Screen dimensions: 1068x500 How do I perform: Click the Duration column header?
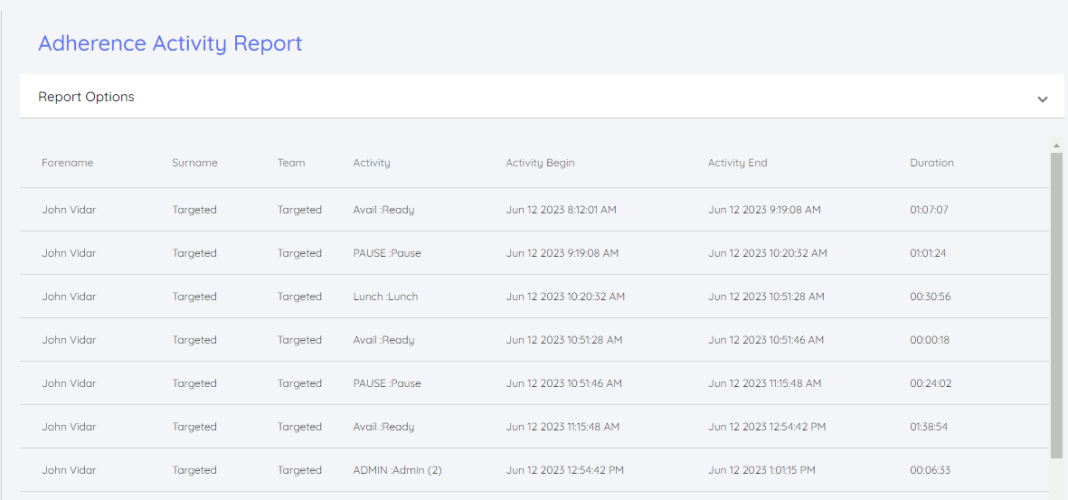click(x=931, y=163)
